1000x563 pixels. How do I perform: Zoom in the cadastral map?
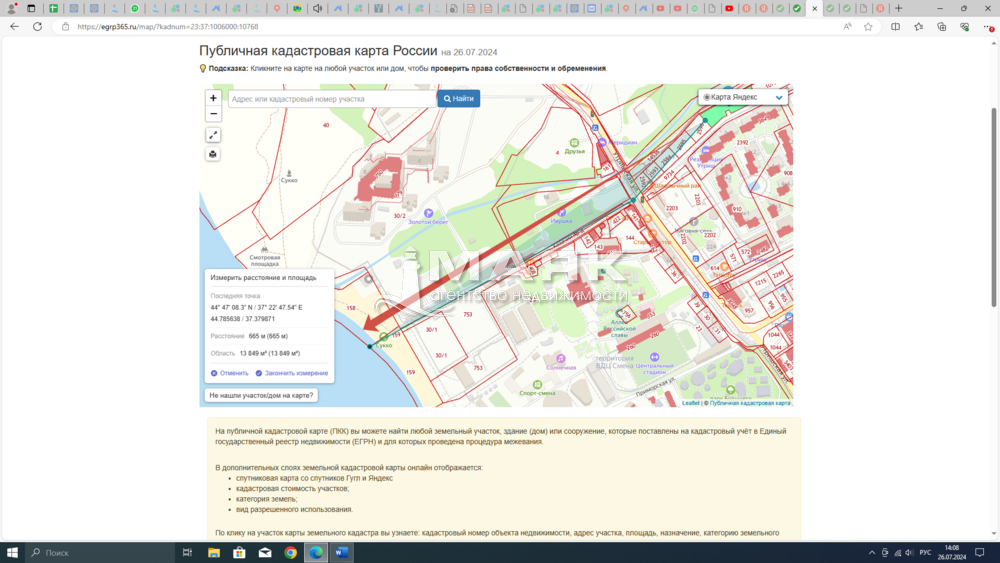[213, 98]
